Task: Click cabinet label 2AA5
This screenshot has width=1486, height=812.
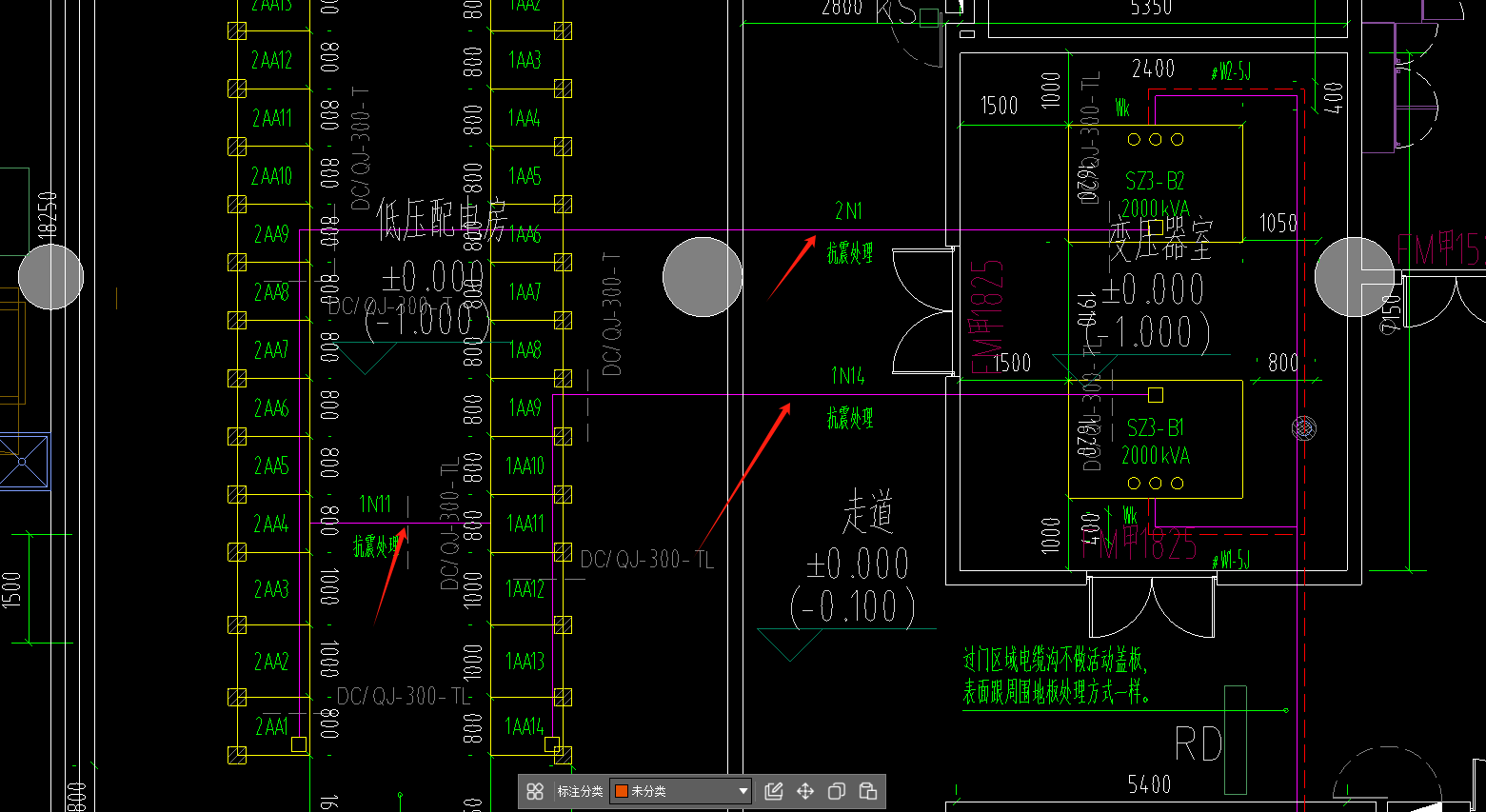Action: click(271, 465)
